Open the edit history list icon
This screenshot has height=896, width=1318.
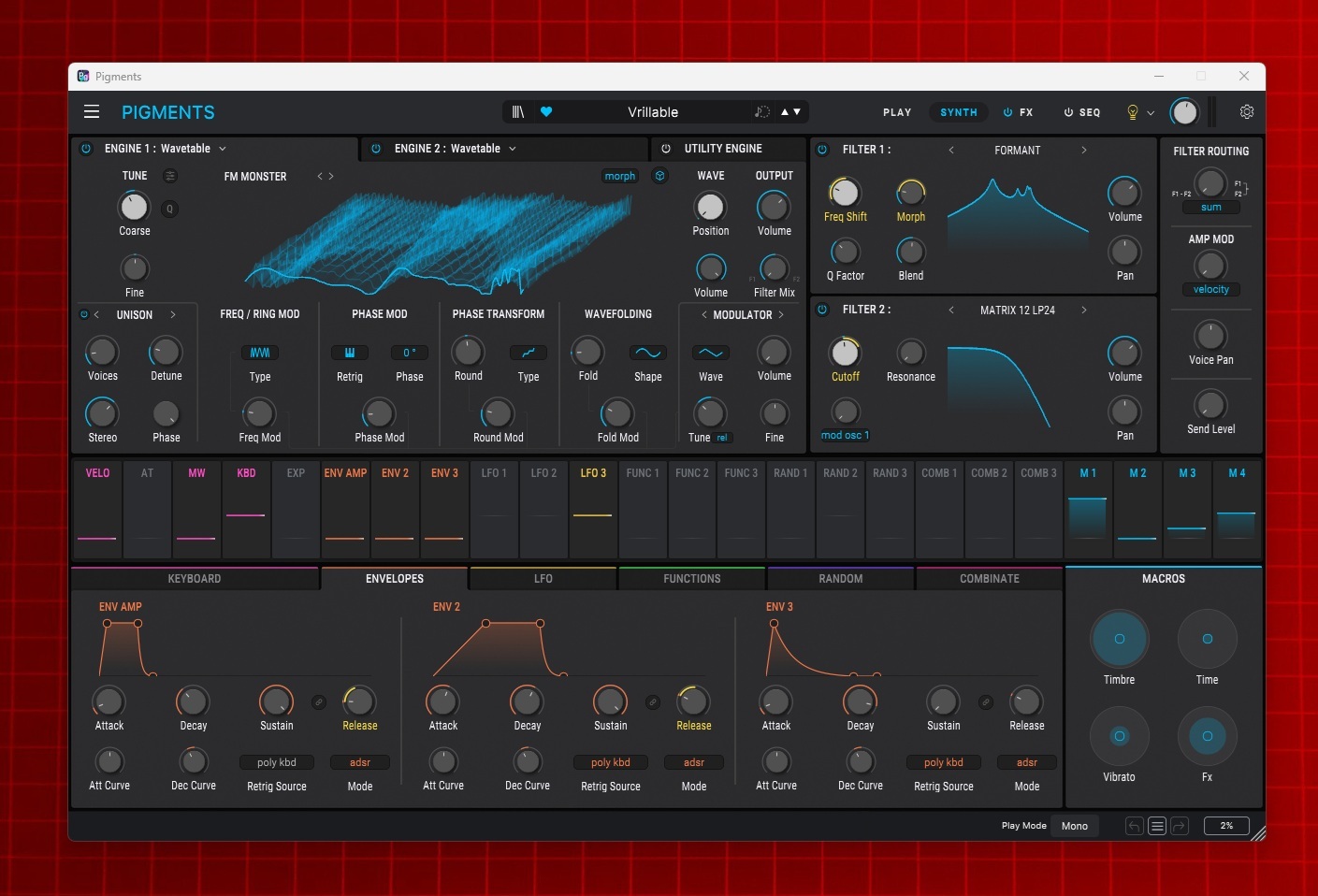(1157, 826)
